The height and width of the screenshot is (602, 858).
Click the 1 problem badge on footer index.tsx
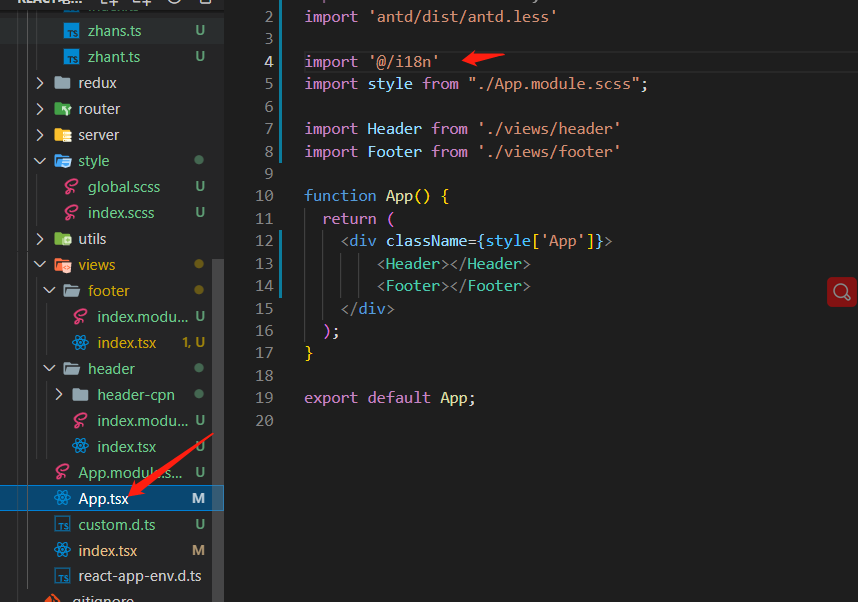click(187, 343)
